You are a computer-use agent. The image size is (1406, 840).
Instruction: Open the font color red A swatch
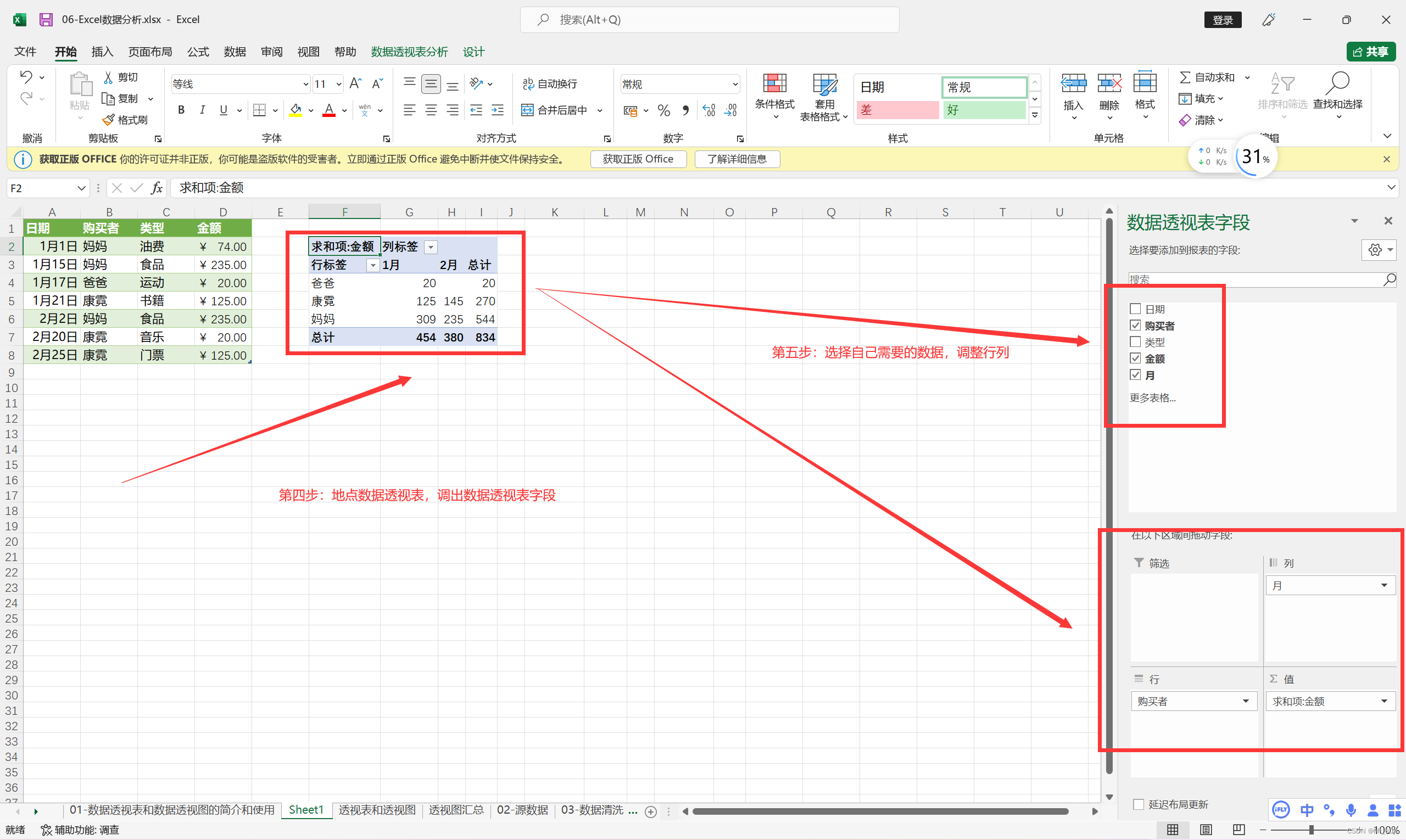click(x=328, y=110)
